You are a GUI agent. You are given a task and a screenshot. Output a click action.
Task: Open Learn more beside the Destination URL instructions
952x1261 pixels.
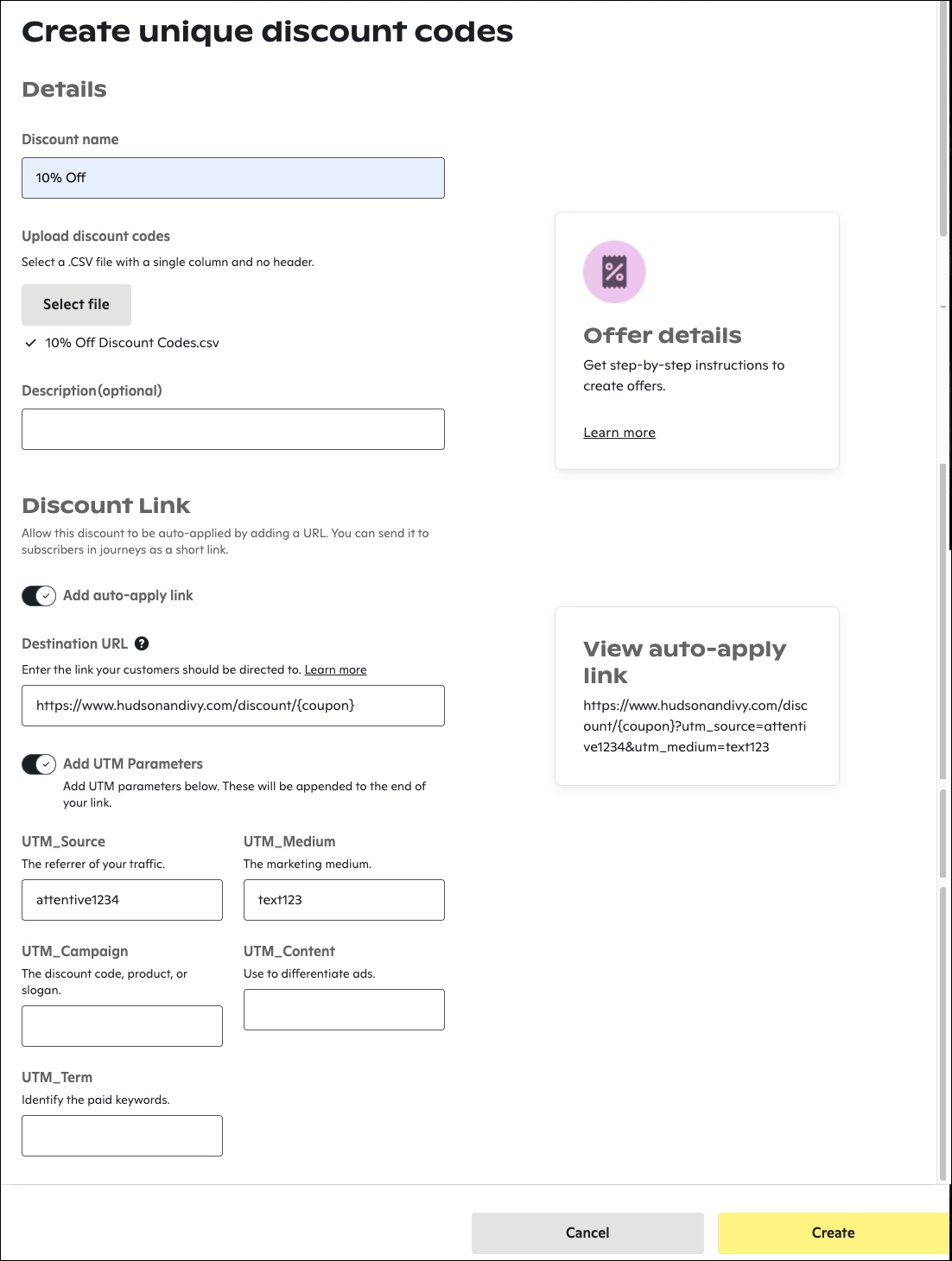point(335,669)
